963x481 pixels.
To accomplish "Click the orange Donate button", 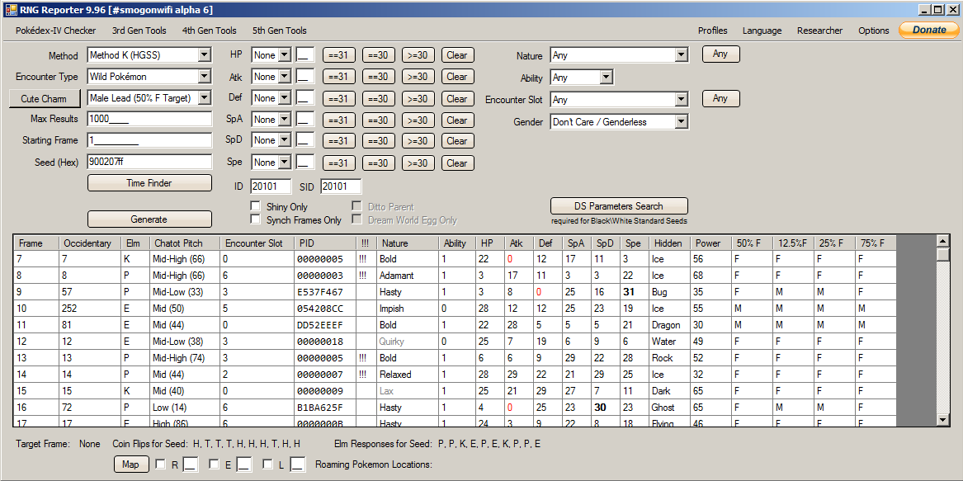I will (929, 30).
